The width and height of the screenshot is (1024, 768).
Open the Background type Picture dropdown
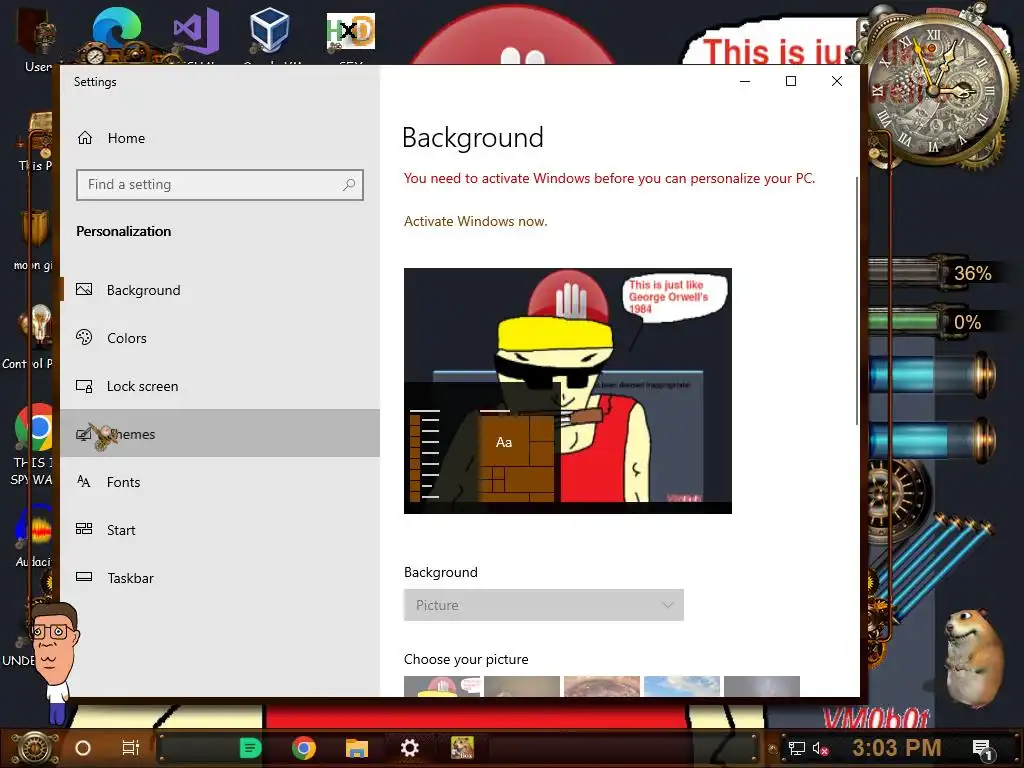(543, 605)
